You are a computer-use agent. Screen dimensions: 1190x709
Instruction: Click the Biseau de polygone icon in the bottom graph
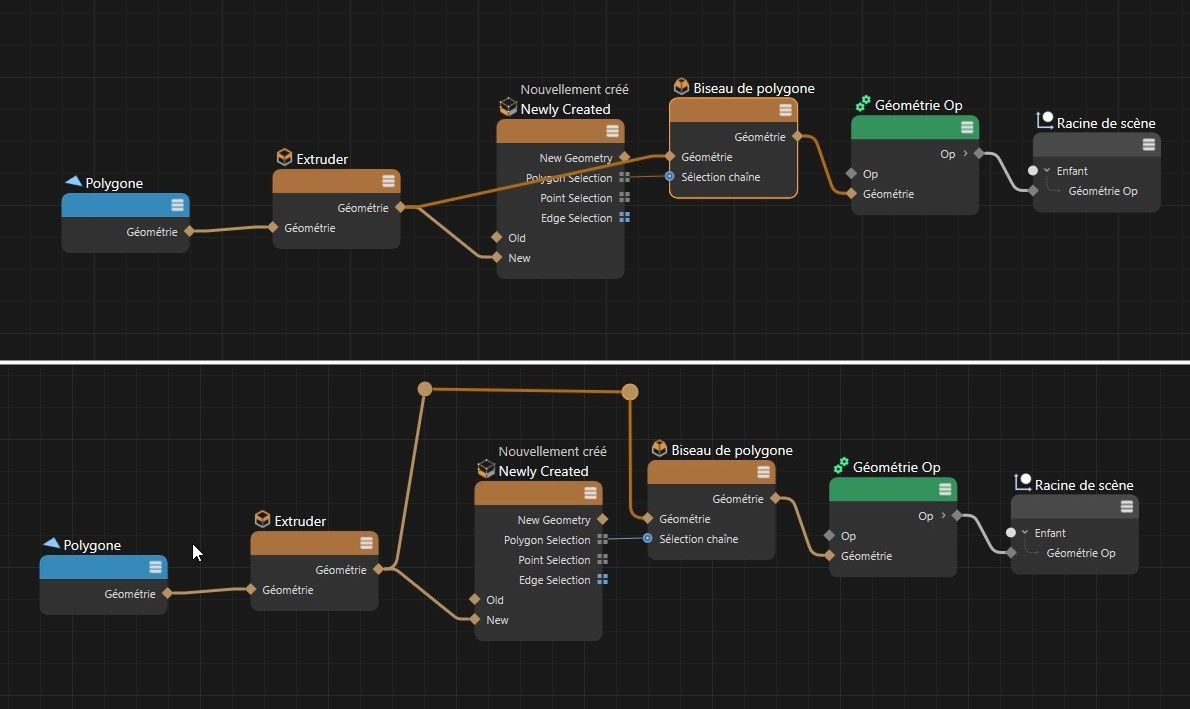(659, 449)
